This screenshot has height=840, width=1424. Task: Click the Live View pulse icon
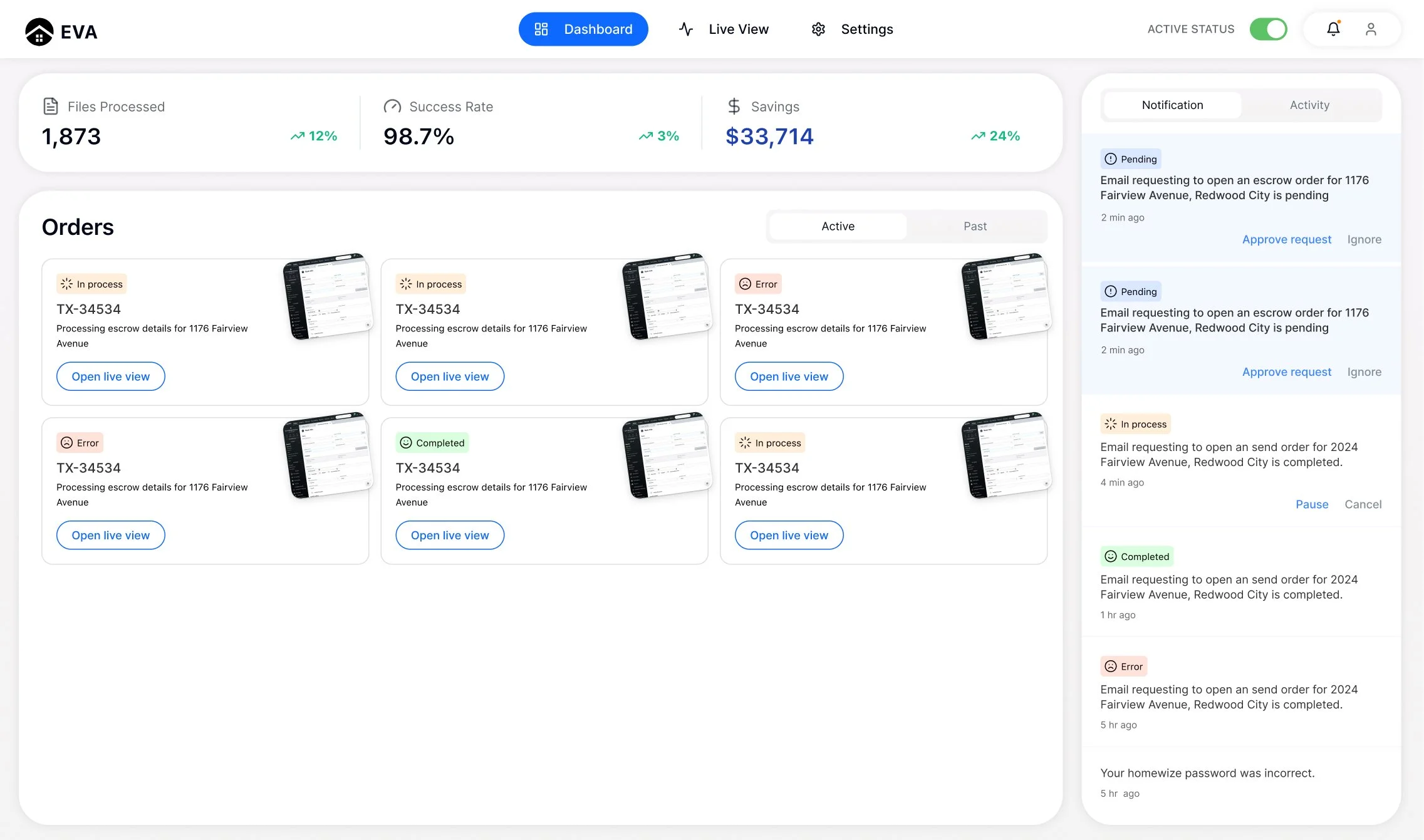pos(686,29)
